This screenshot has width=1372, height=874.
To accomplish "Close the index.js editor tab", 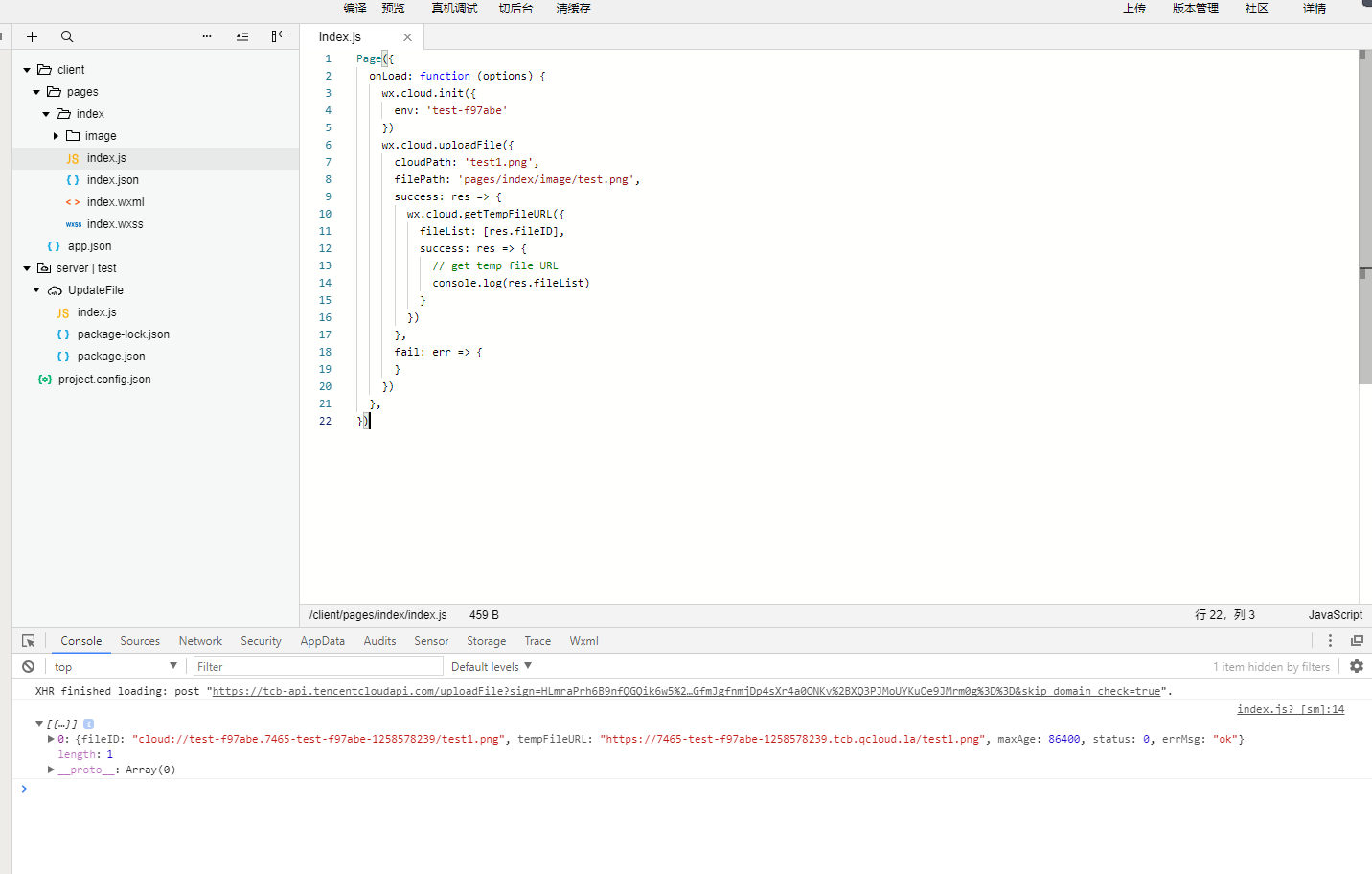I will coord(407,37).
